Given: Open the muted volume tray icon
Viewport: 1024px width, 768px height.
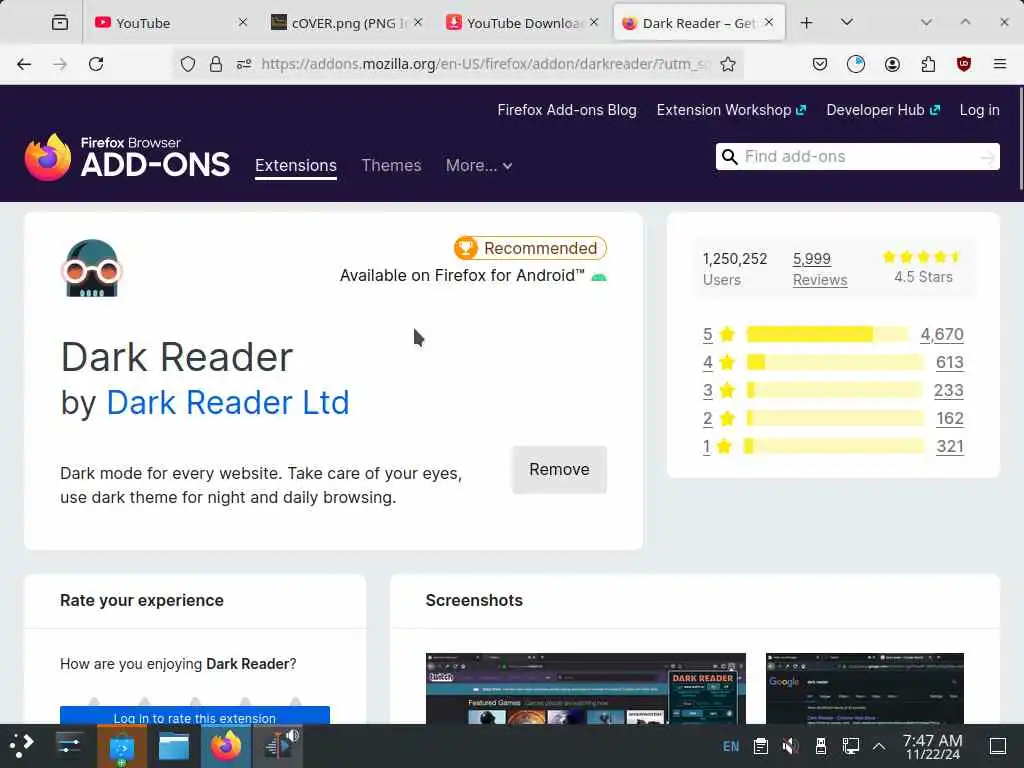Looking at the screenshot, I should pyautogui.click(x=790, y=746).
